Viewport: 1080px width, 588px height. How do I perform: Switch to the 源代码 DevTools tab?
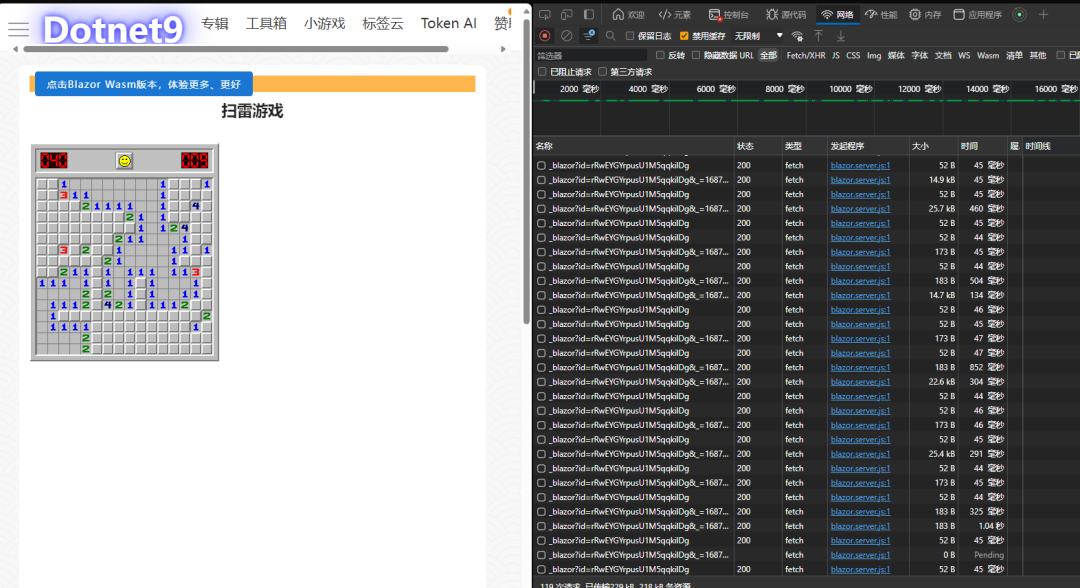point(786,14)
